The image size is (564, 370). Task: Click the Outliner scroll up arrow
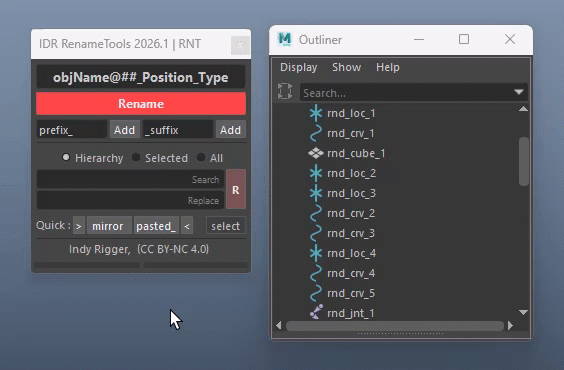[x=524, y=109]
